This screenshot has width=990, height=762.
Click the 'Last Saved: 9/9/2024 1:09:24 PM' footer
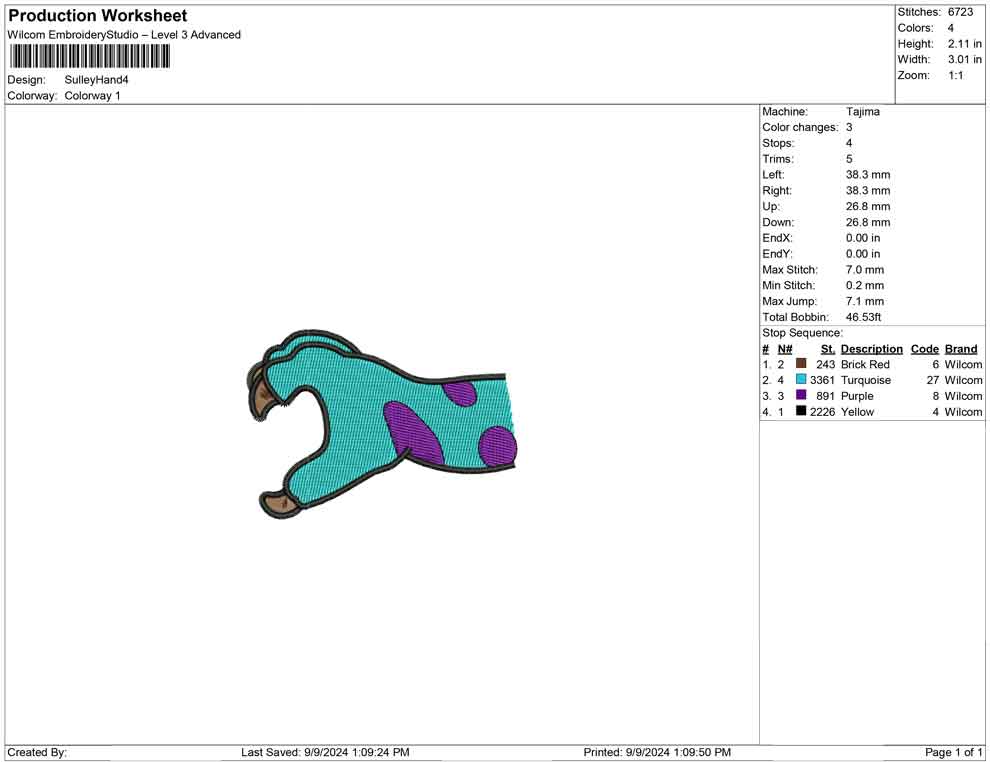point(325,752)
